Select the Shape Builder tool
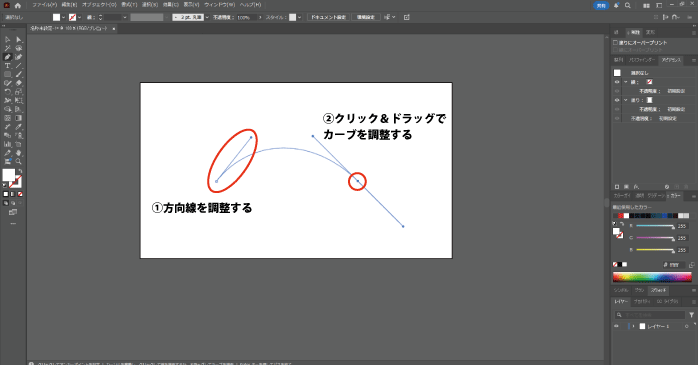Viewport: 698px width, 365px height. (8, 109)
